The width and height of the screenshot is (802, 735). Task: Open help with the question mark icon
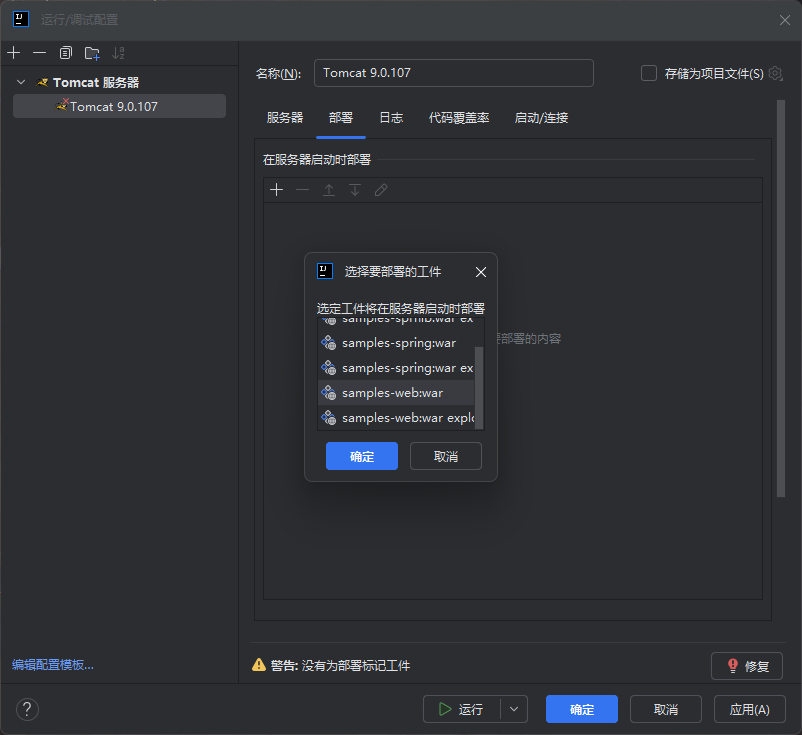pos(27,709)
